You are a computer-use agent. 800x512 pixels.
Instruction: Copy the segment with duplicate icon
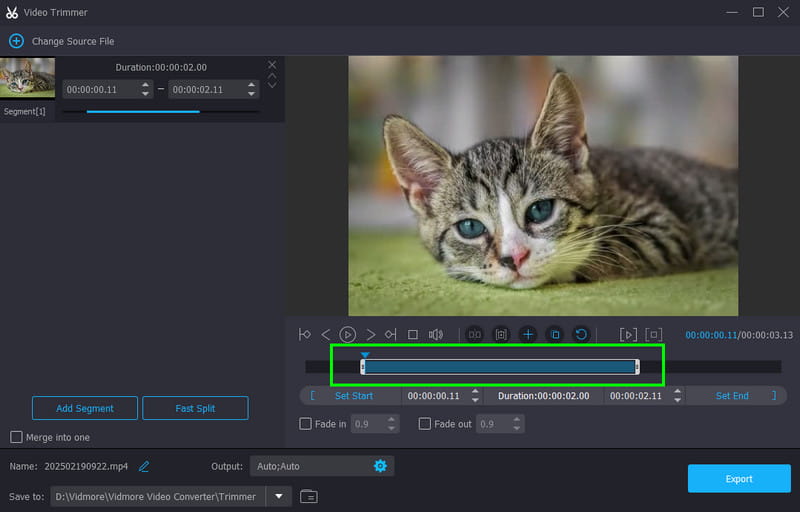pyautogui.click(x=555, y=335)
